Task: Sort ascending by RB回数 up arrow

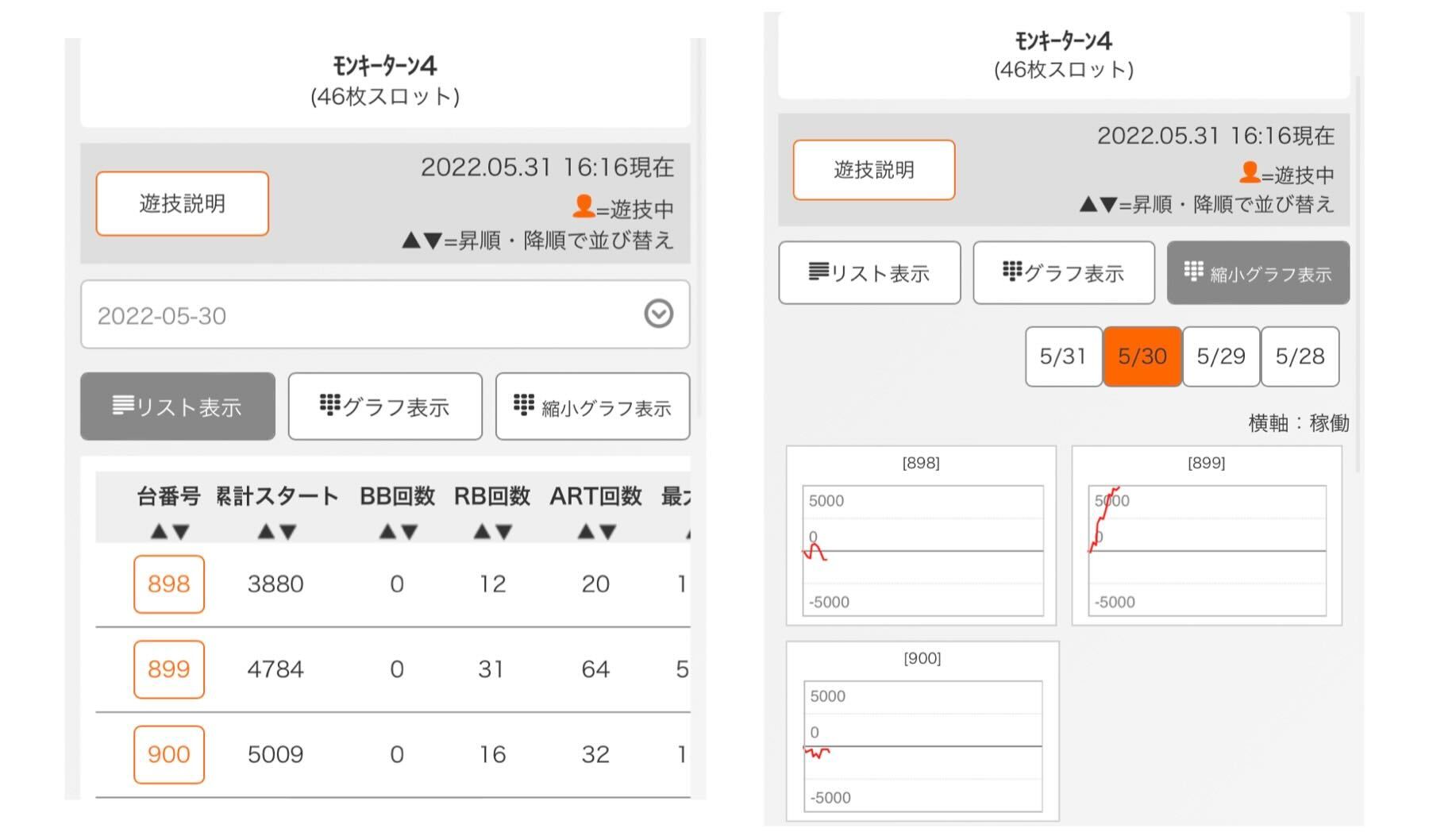Action: click(482, 532)
